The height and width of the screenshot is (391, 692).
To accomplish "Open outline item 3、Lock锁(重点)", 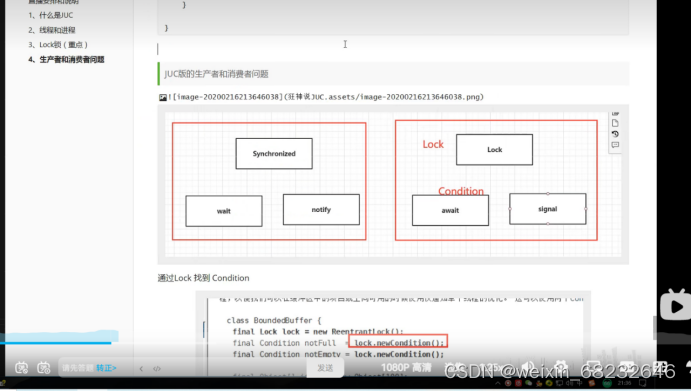I will (x=58, y=45).
